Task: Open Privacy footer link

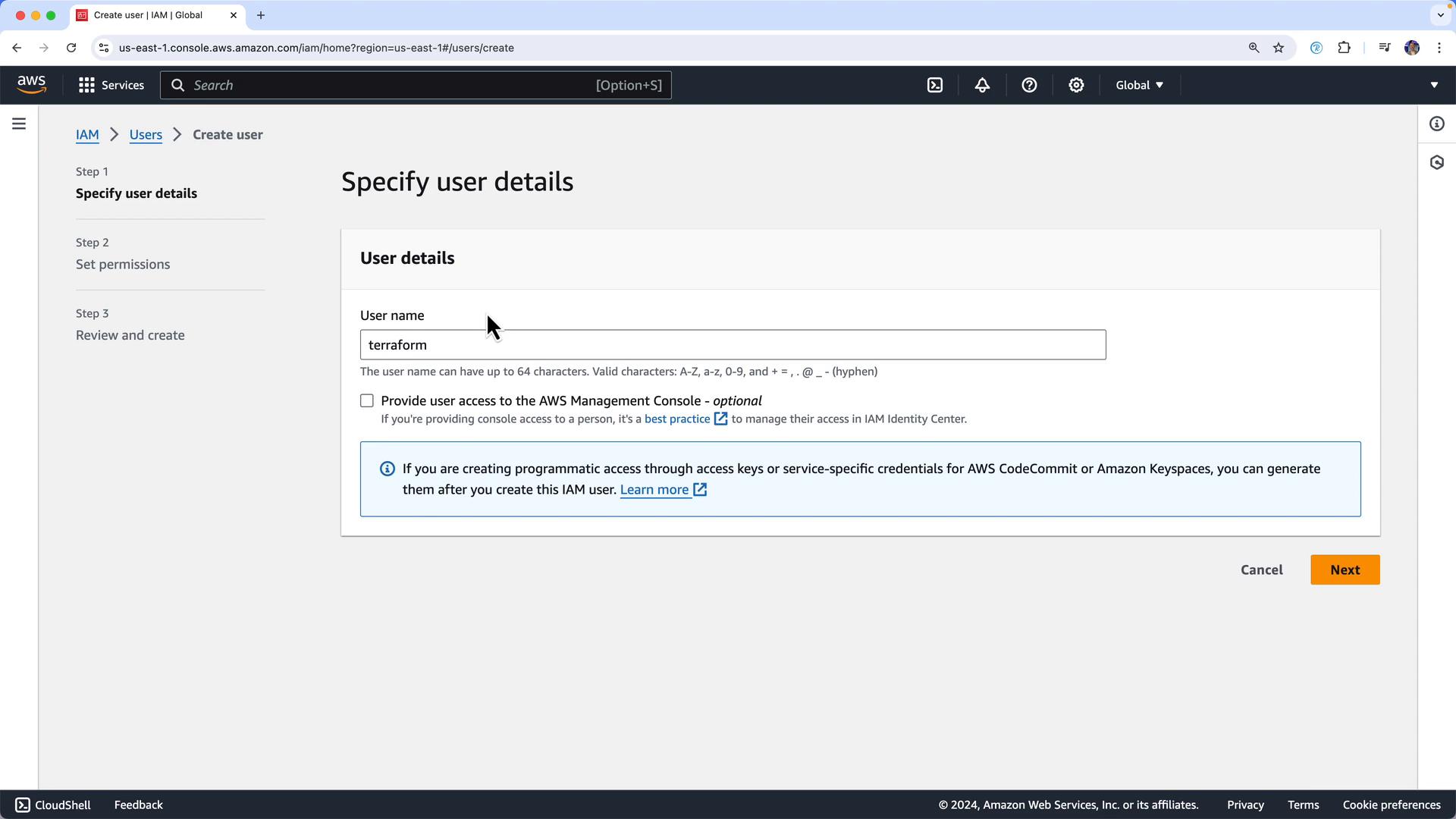Action: point(1245,805)
